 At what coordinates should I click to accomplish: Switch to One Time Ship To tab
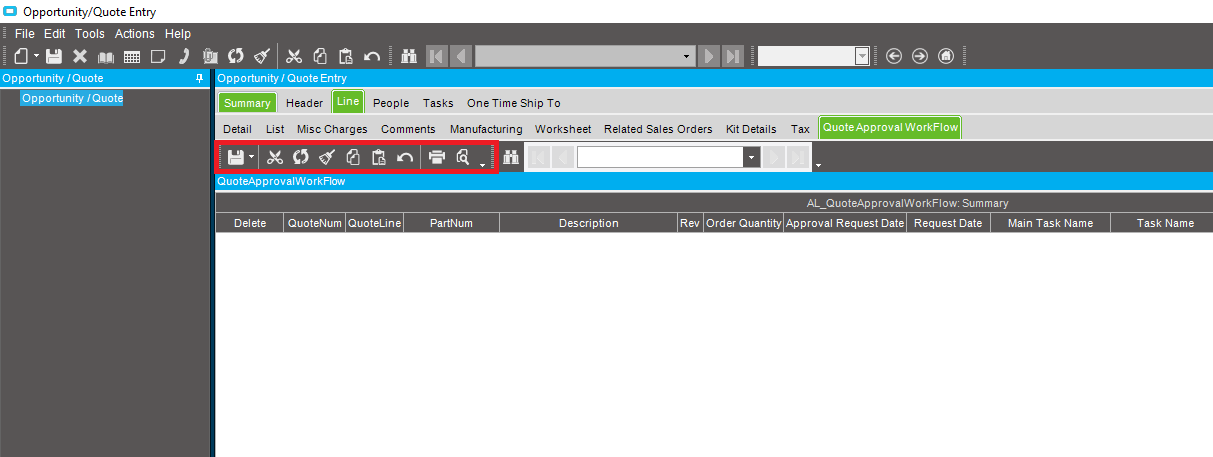coord(514,103)
